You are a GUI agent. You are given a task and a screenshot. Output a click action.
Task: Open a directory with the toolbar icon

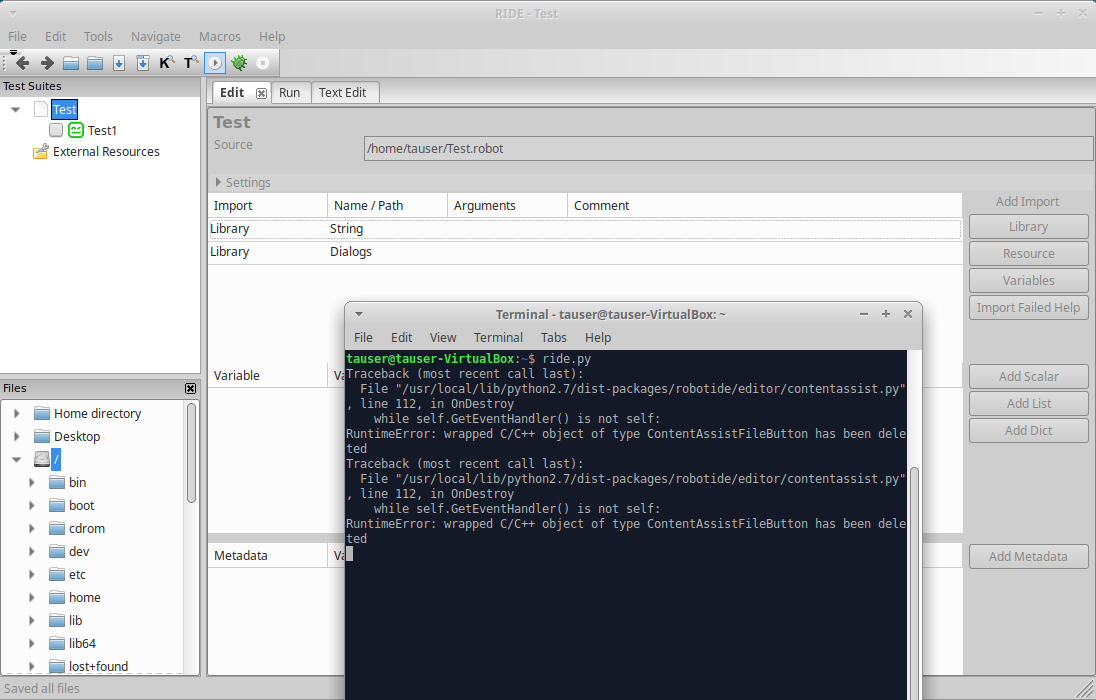tap(94, 62)
